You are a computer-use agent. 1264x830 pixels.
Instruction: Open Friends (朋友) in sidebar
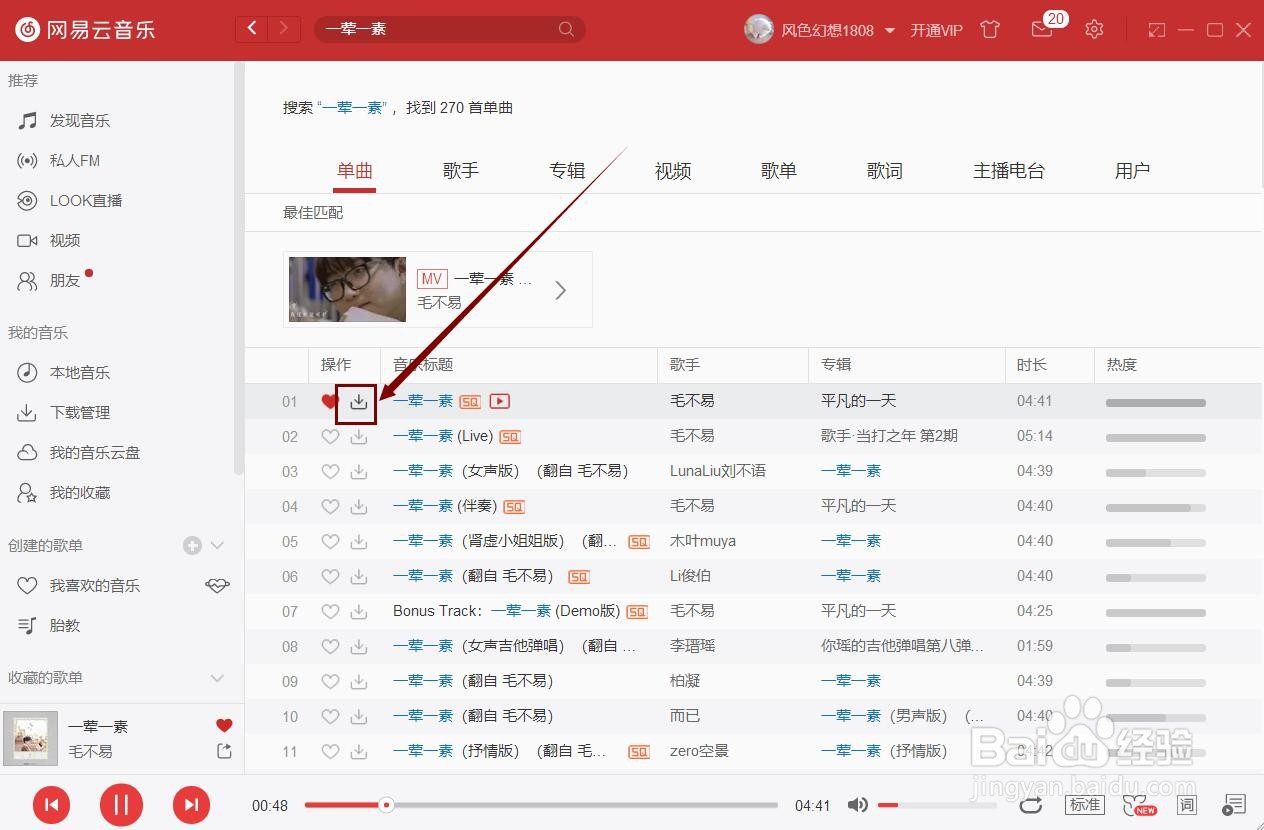(65, 281)
